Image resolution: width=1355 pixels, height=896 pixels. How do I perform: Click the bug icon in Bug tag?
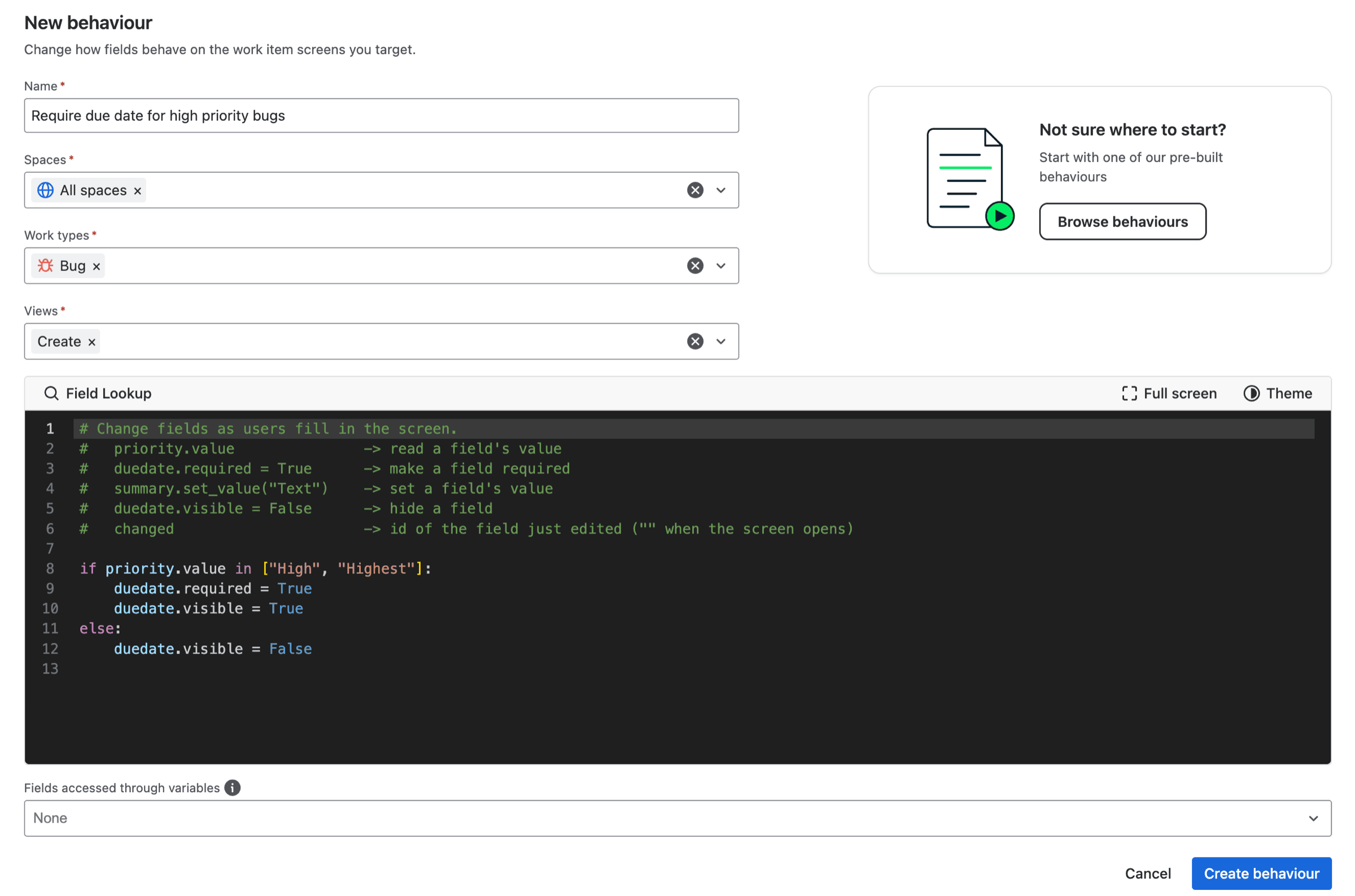coord(46,266)
